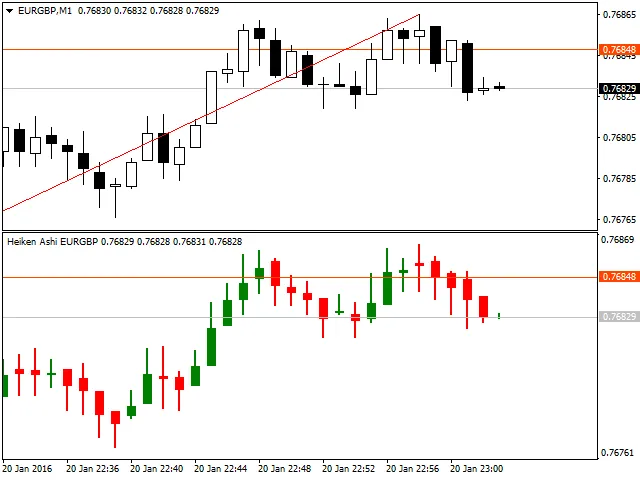Click the 0.76865 price scale value
Viewport: 640px width, 480px height.
click(619, 15)
